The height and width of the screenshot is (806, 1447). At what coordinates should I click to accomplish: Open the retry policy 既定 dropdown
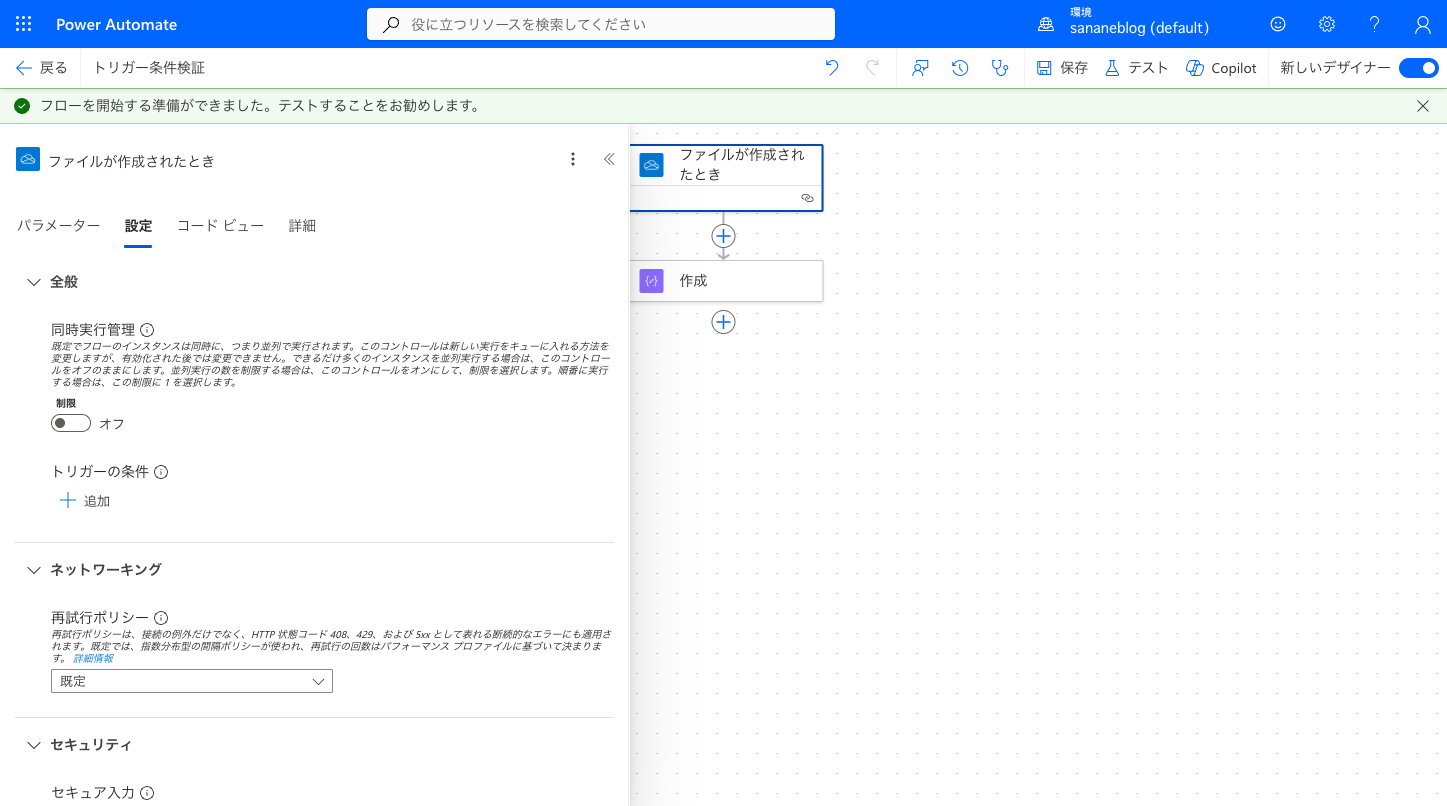pyautogui.click(x=192, y=681)
